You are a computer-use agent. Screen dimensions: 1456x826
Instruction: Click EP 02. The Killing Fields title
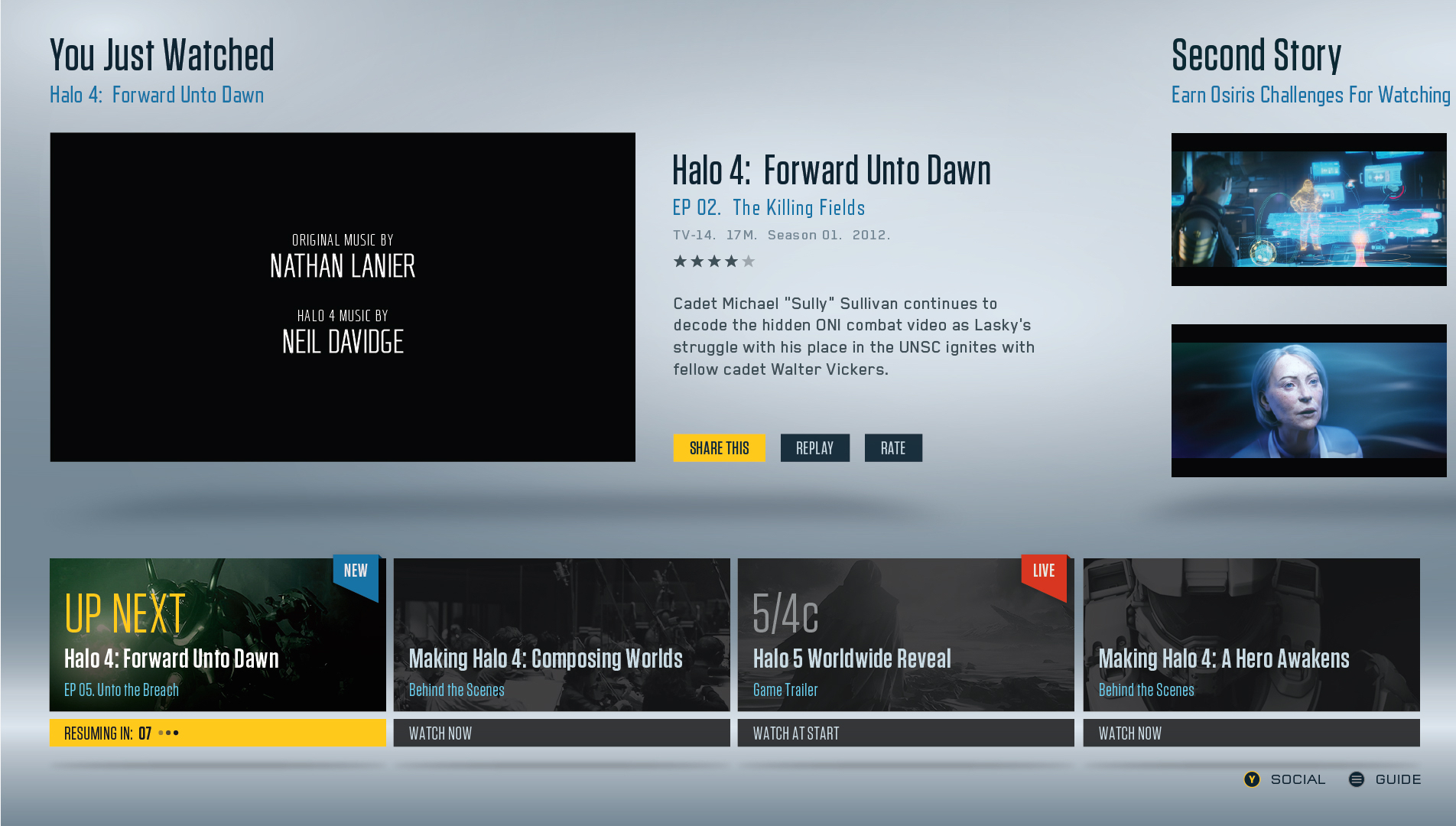click(x=769, y=207)
